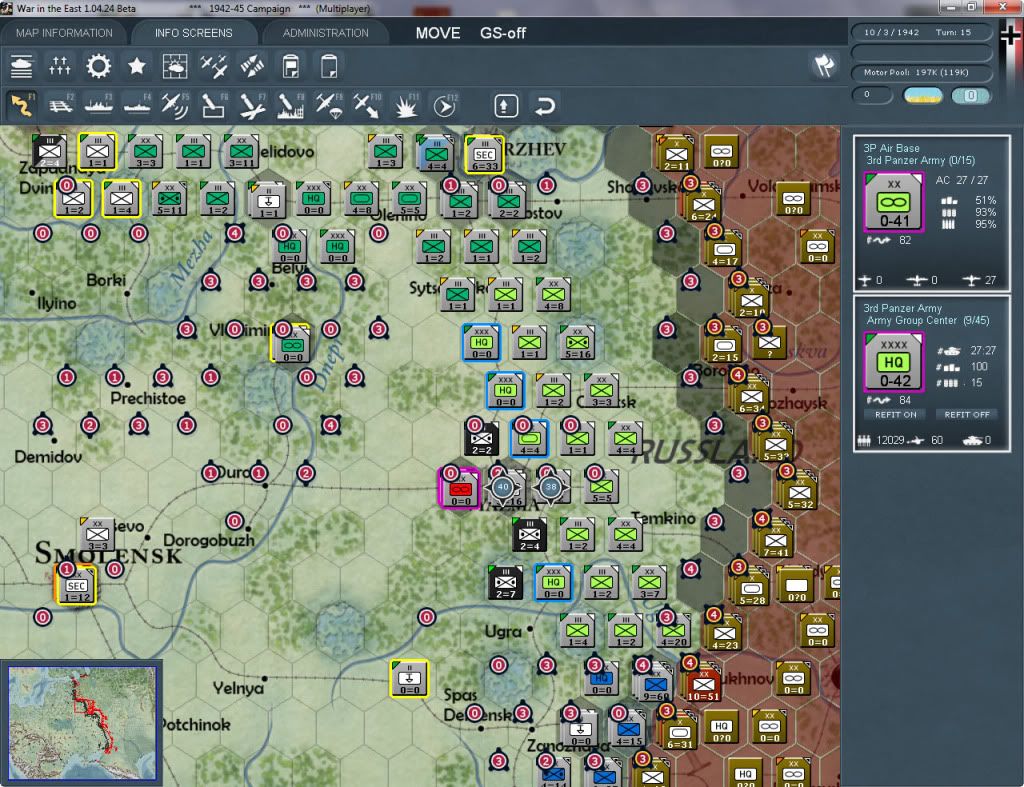This screenshot has height=787, width=1024.
Task: Activate F11 explosion mode icon
Action: (406, 106)
